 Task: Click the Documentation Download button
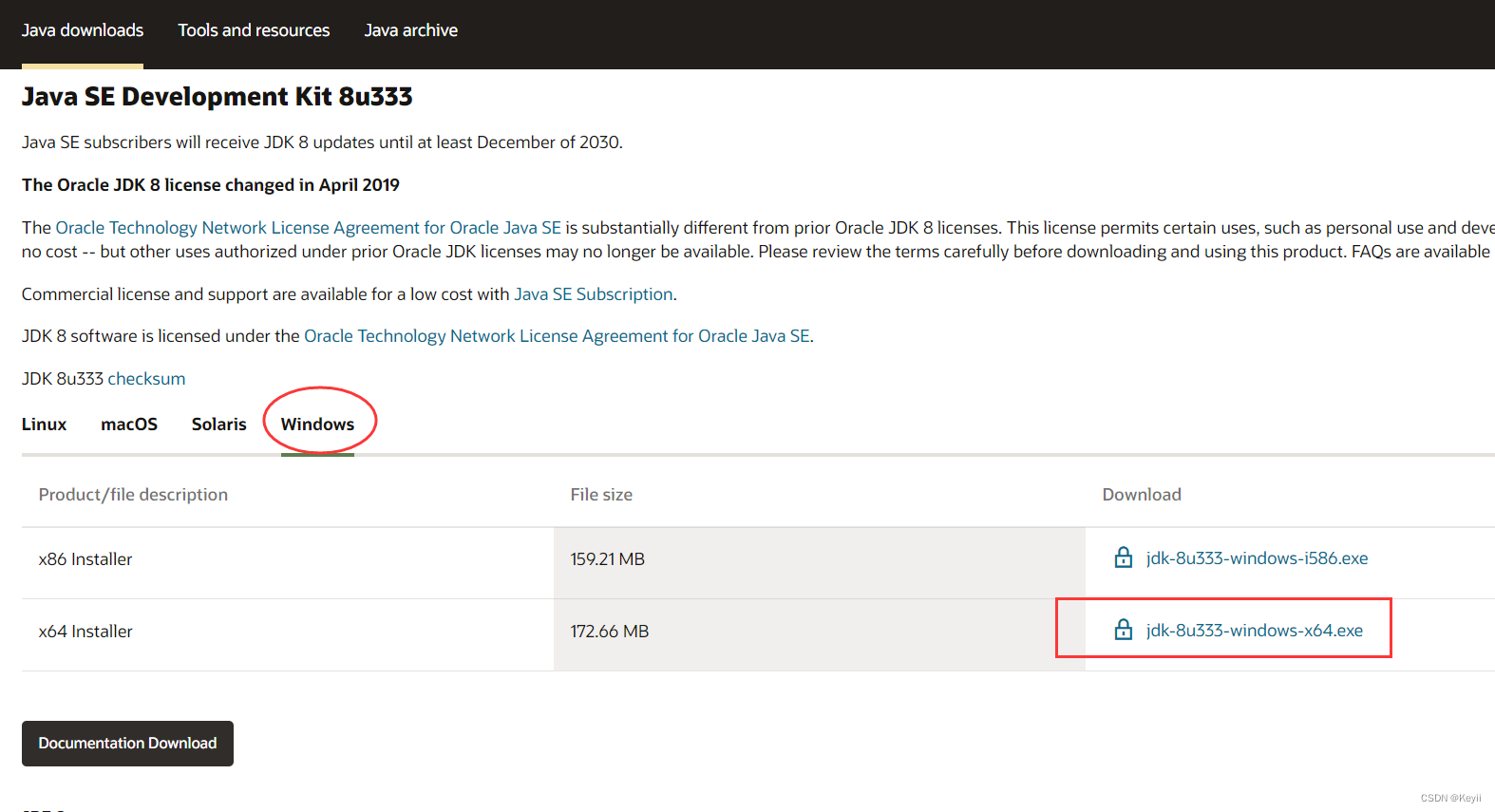(x=127, y=744)
